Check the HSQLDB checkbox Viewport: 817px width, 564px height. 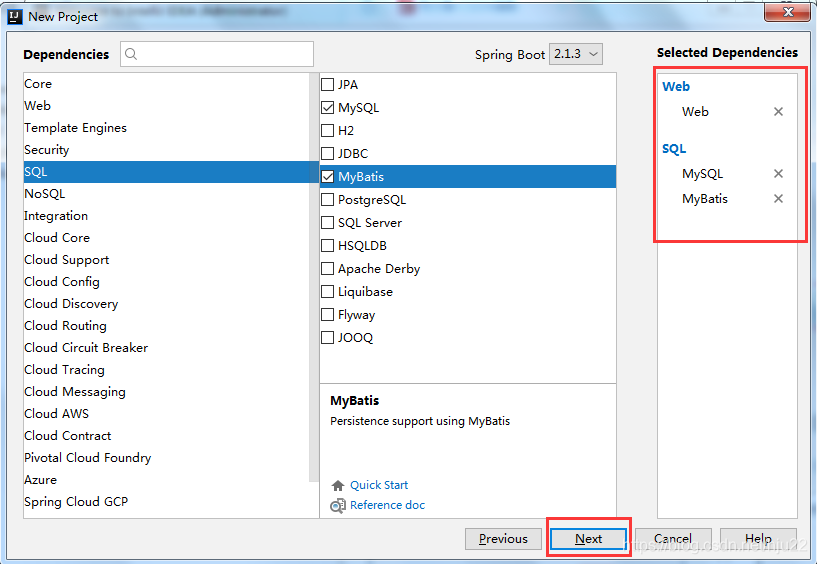[327, 246]
